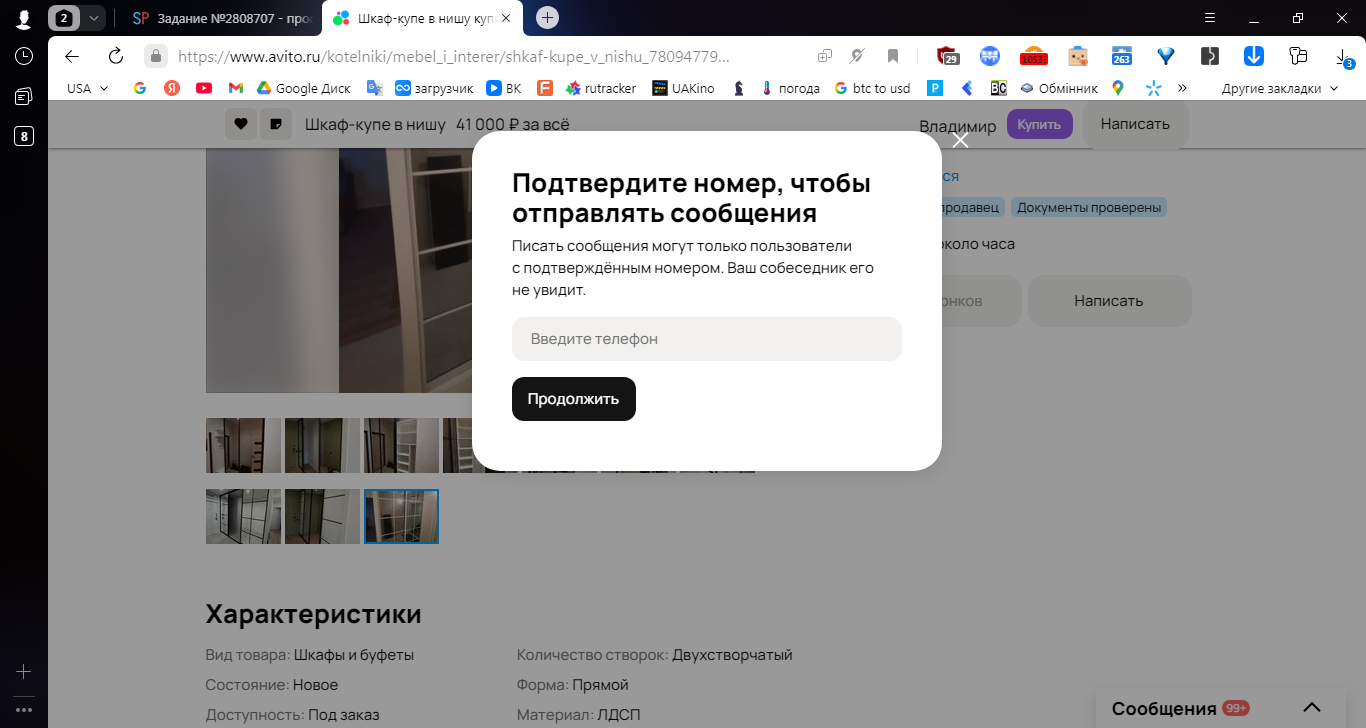Focus the avito.ru address bar
The height and width of the screenshot is (728, 1366).
(453, 56)
